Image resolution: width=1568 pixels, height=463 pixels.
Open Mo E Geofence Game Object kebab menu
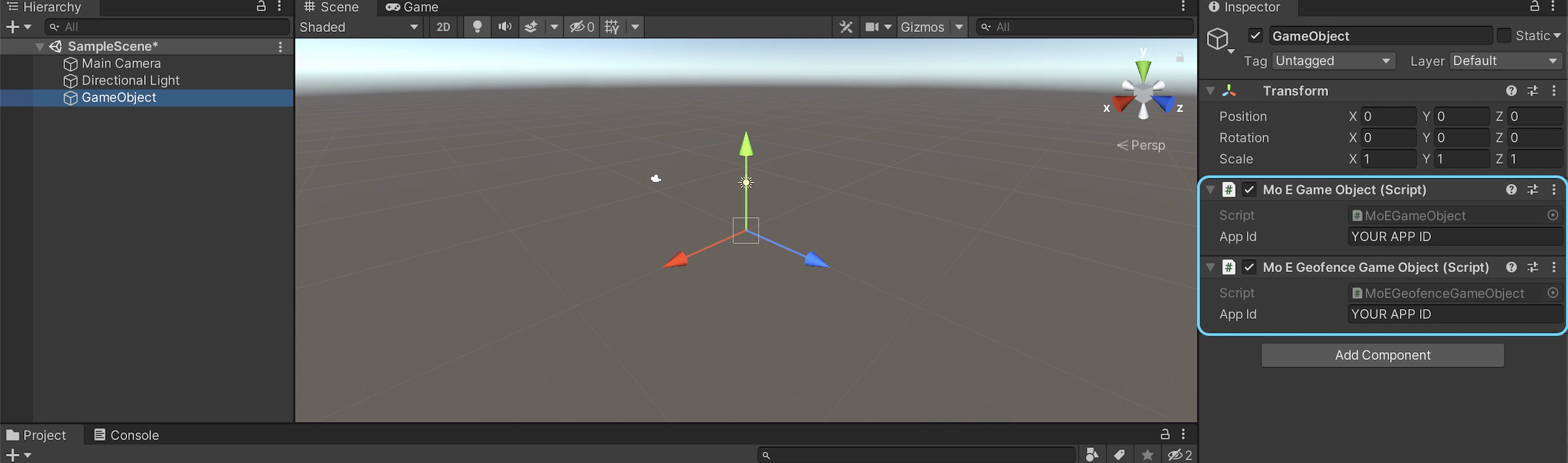(x=1554, y=267)
